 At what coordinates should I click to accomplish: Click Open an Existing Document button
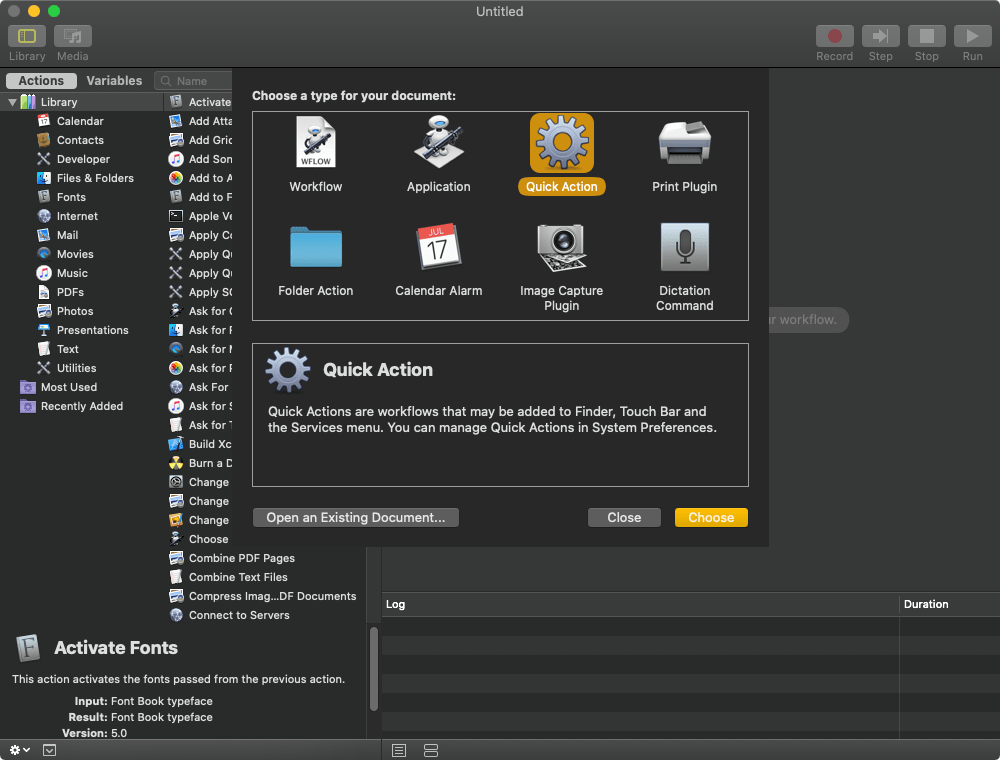pyautogui.click(x=356, y=517)
